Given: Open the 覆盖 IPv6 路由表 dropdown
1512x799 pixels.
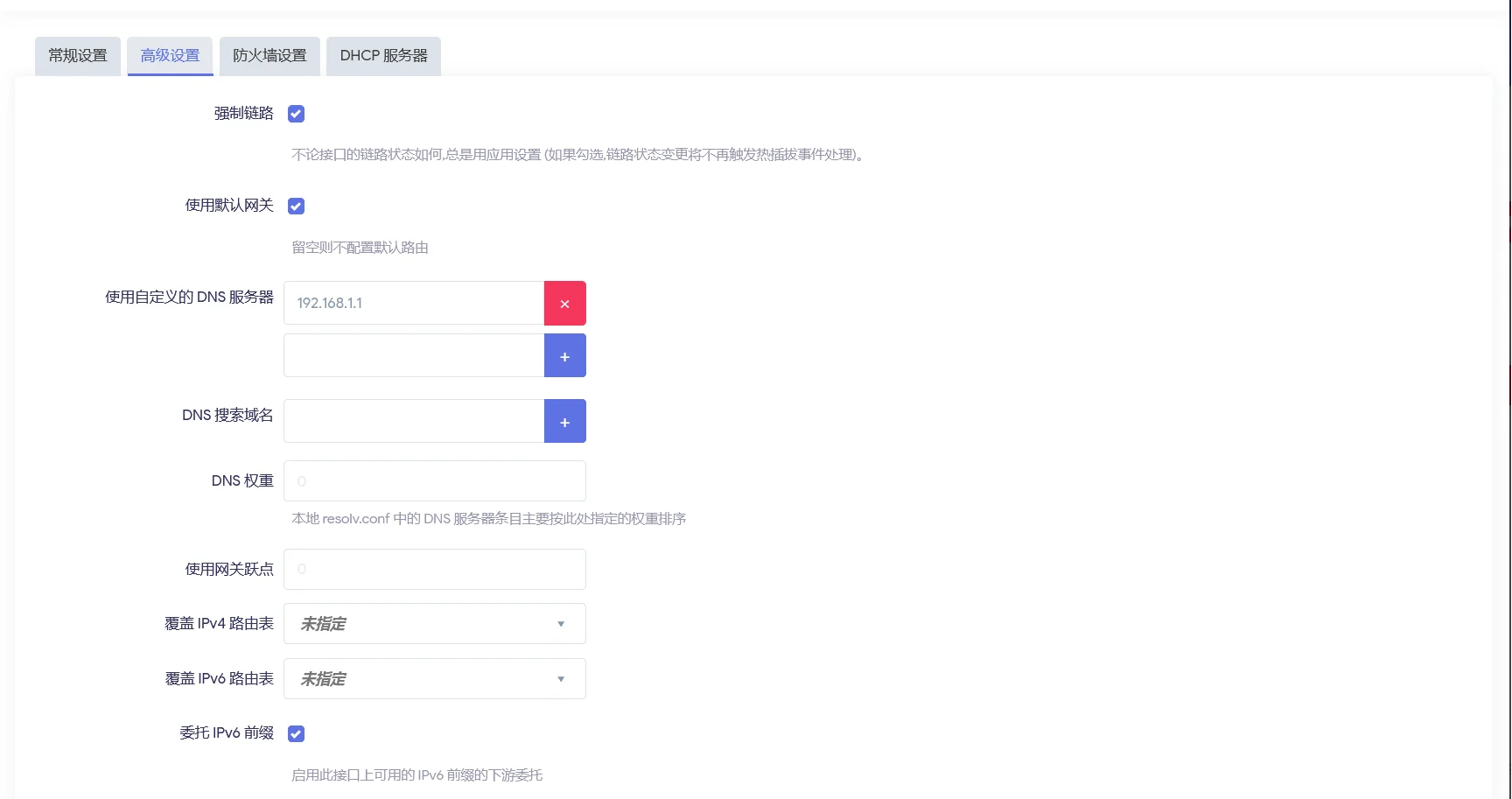Looking at the screenshot, I should (x=435, y=679).
